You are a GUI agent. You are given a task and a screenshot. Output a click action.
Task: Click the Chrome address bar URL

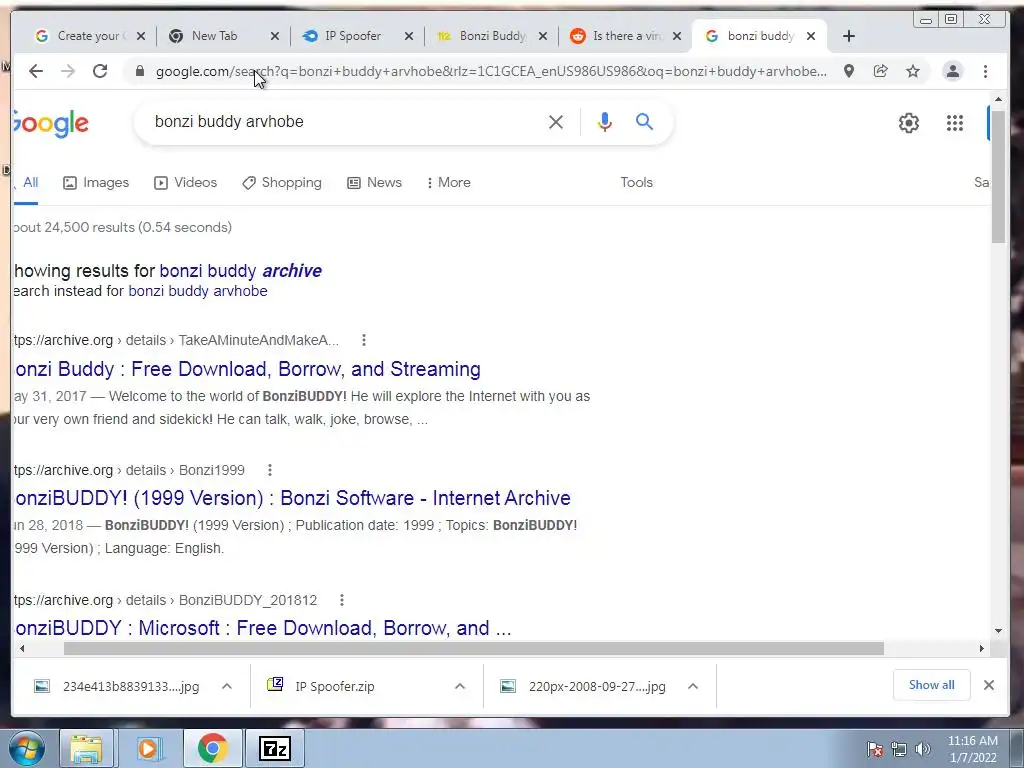491,71
